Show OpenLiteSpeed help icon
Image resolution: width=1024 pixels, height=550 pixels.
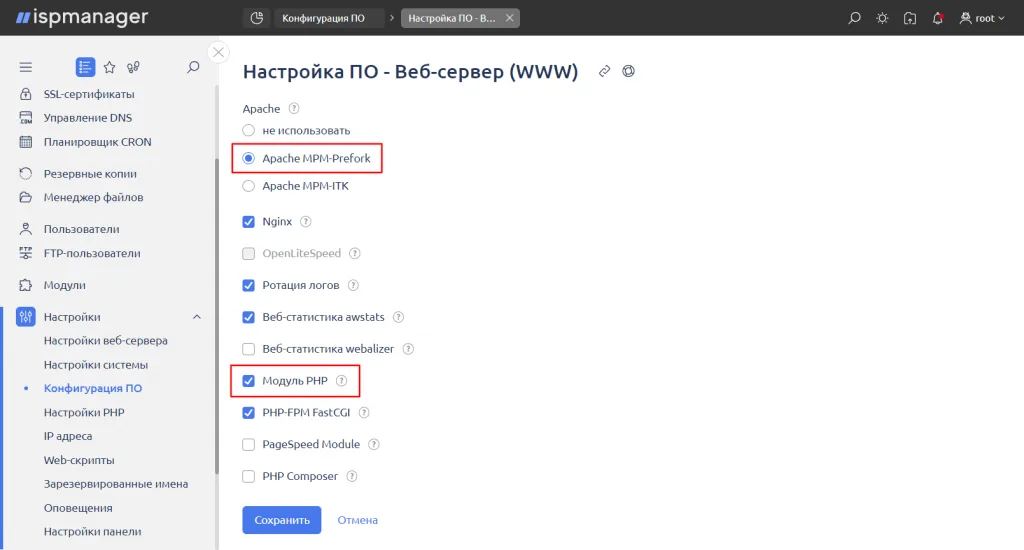355,253
